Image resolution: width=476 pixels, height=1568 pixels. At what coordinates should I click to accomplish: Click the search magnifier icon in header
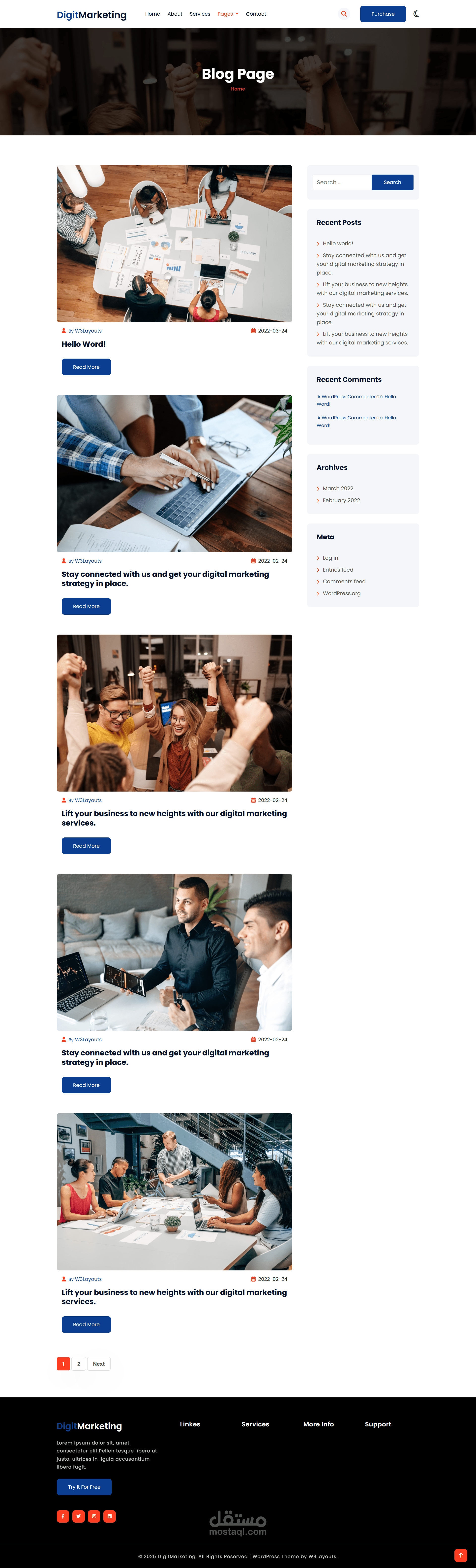click(x=344, y=13)
